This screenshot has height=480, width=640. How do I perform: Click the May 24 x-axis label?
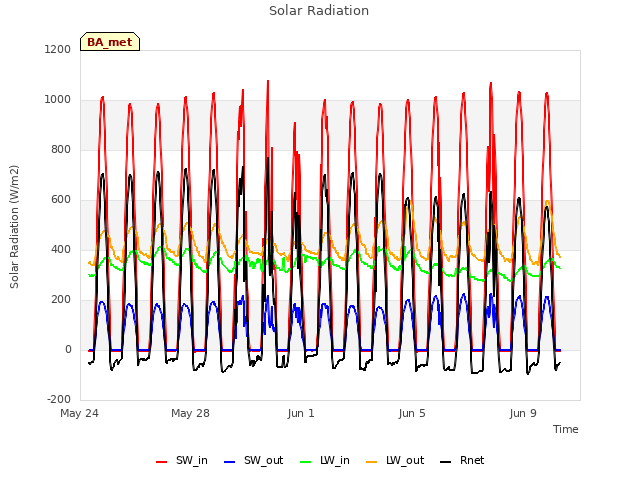click(x=79, y=413)
